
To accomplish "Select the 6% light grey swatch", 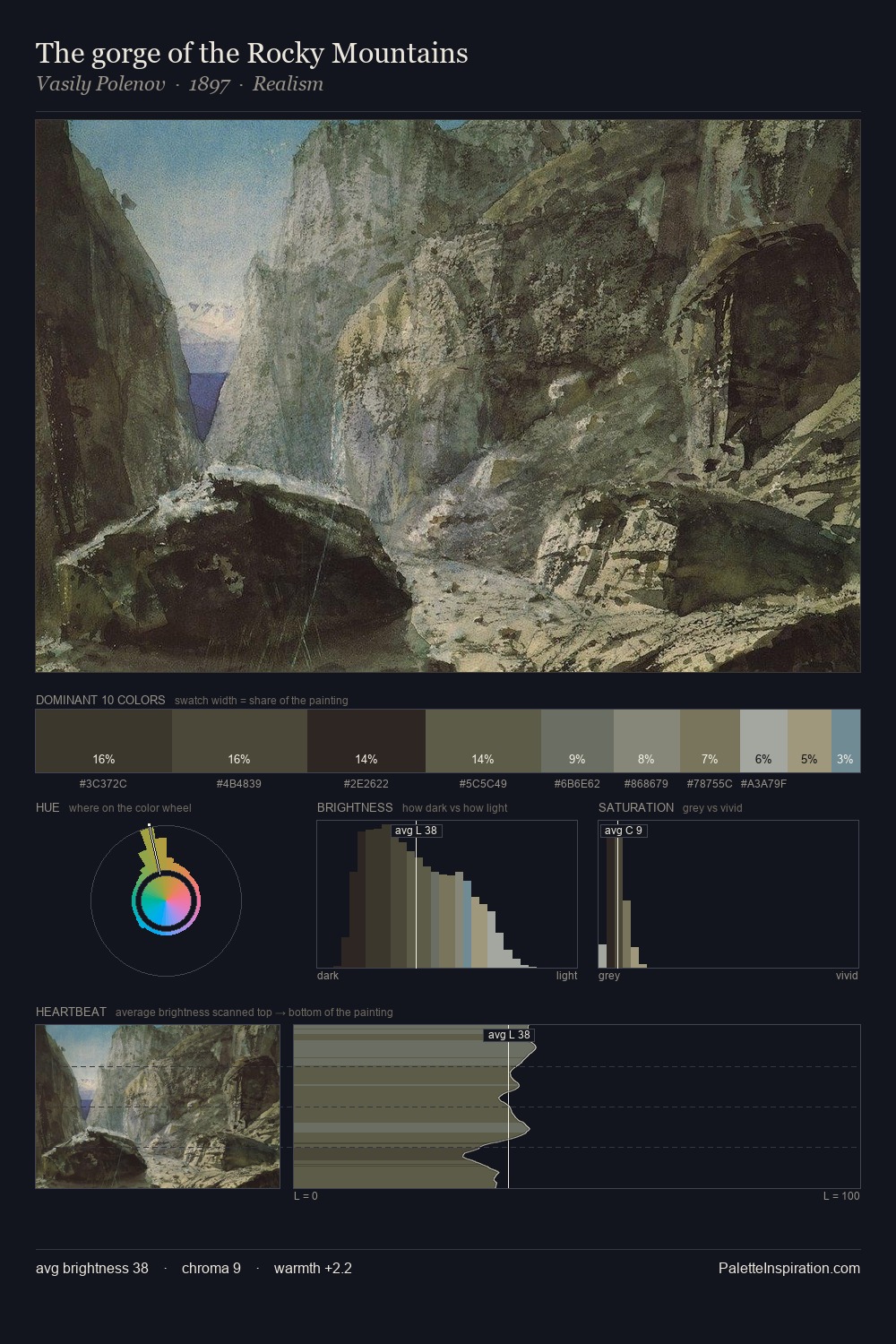I will (x=763, y=741).
